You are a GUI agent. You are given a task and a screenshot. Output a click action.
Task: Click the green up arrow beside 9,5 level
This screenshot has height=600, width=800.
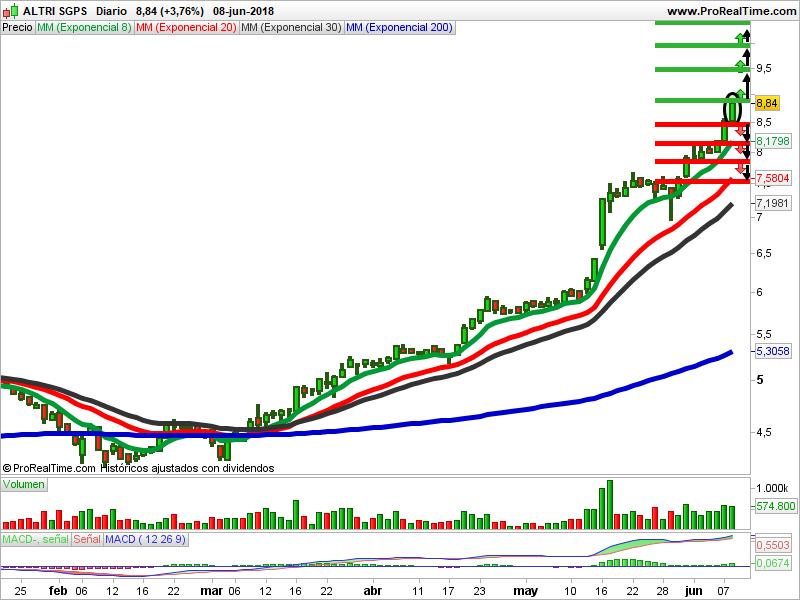point(741,66)
